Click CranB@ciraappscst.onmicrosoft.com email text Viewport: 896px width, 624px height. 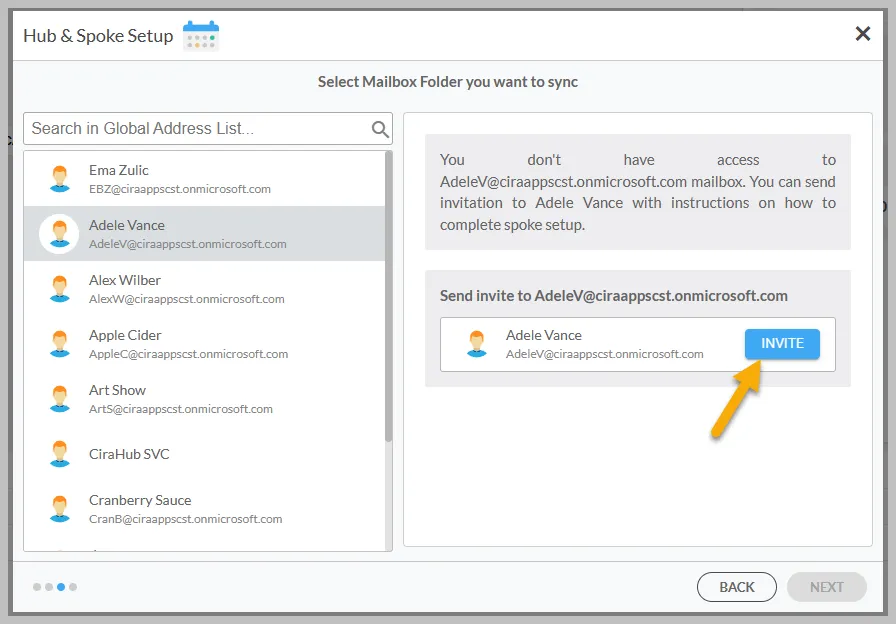pos(186,519)
